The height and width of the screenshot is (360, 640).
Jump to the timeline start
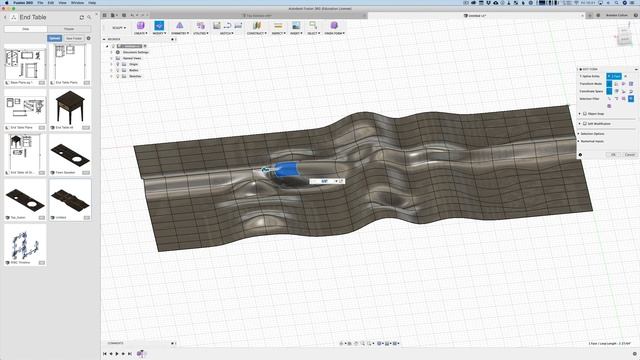click(x=105, y=354)
